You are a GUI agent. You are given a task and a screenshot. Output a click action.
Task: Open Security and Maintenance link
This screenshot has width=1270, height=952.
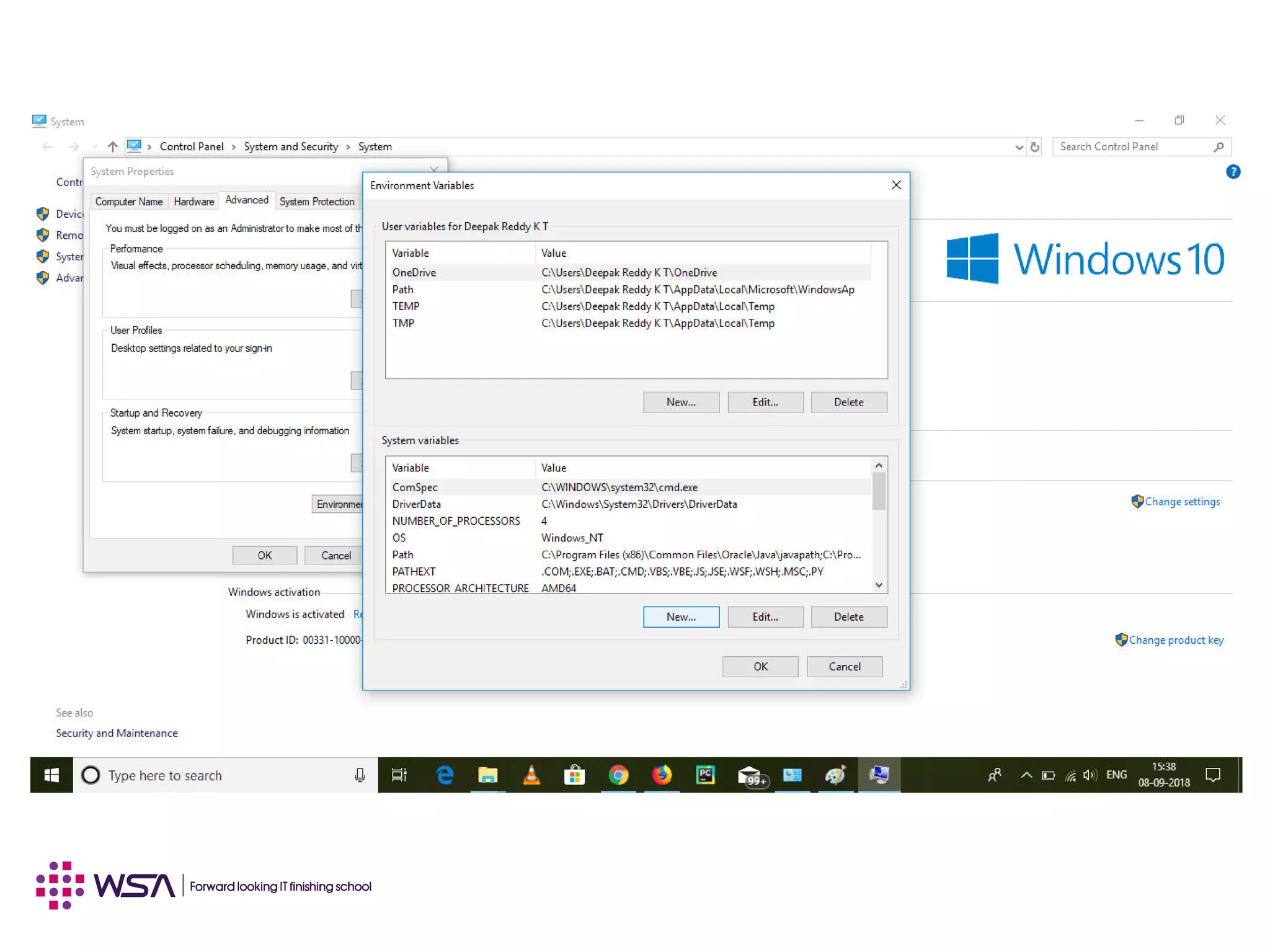[x=117, y=732]
